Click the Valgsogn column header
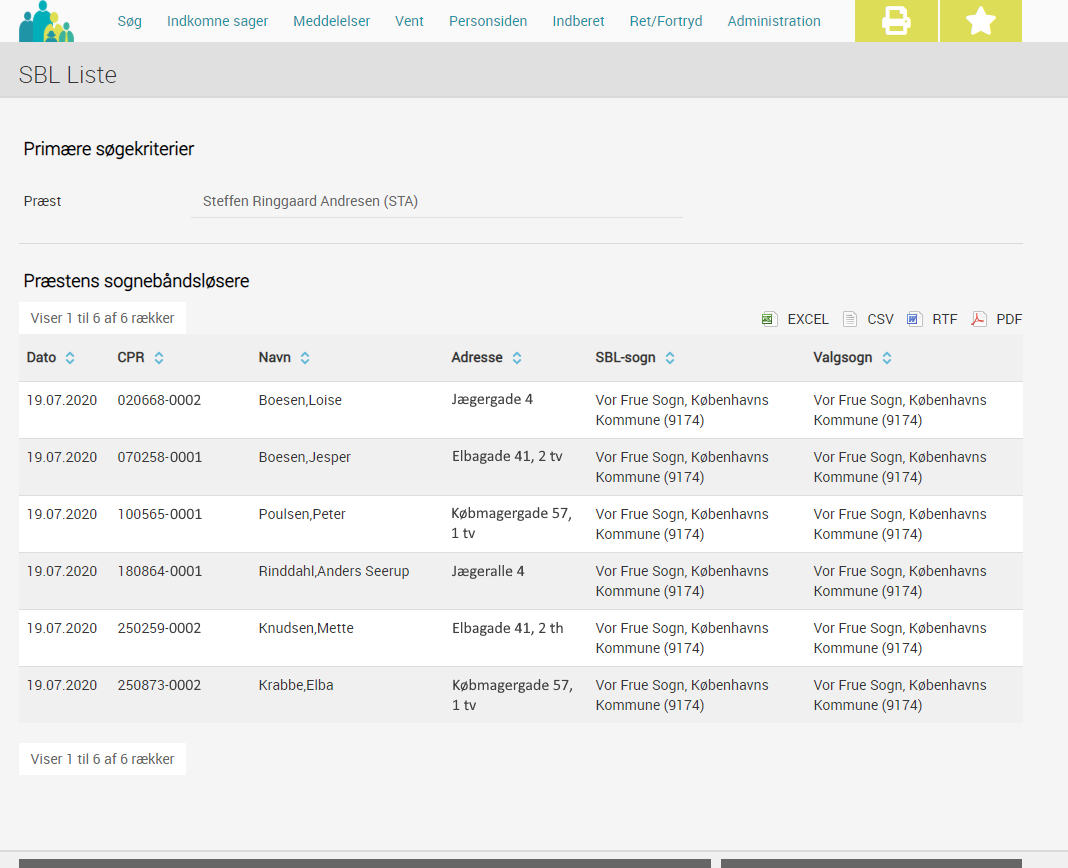Image resolution: width=1068 pixels, height=868 pixels. 843,358
